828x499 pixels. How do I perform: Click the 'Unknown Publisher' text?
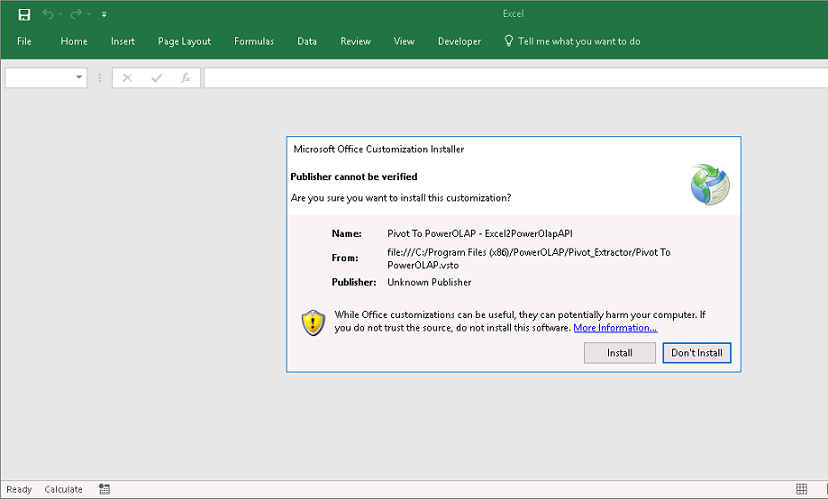click(x=429, y=283)
